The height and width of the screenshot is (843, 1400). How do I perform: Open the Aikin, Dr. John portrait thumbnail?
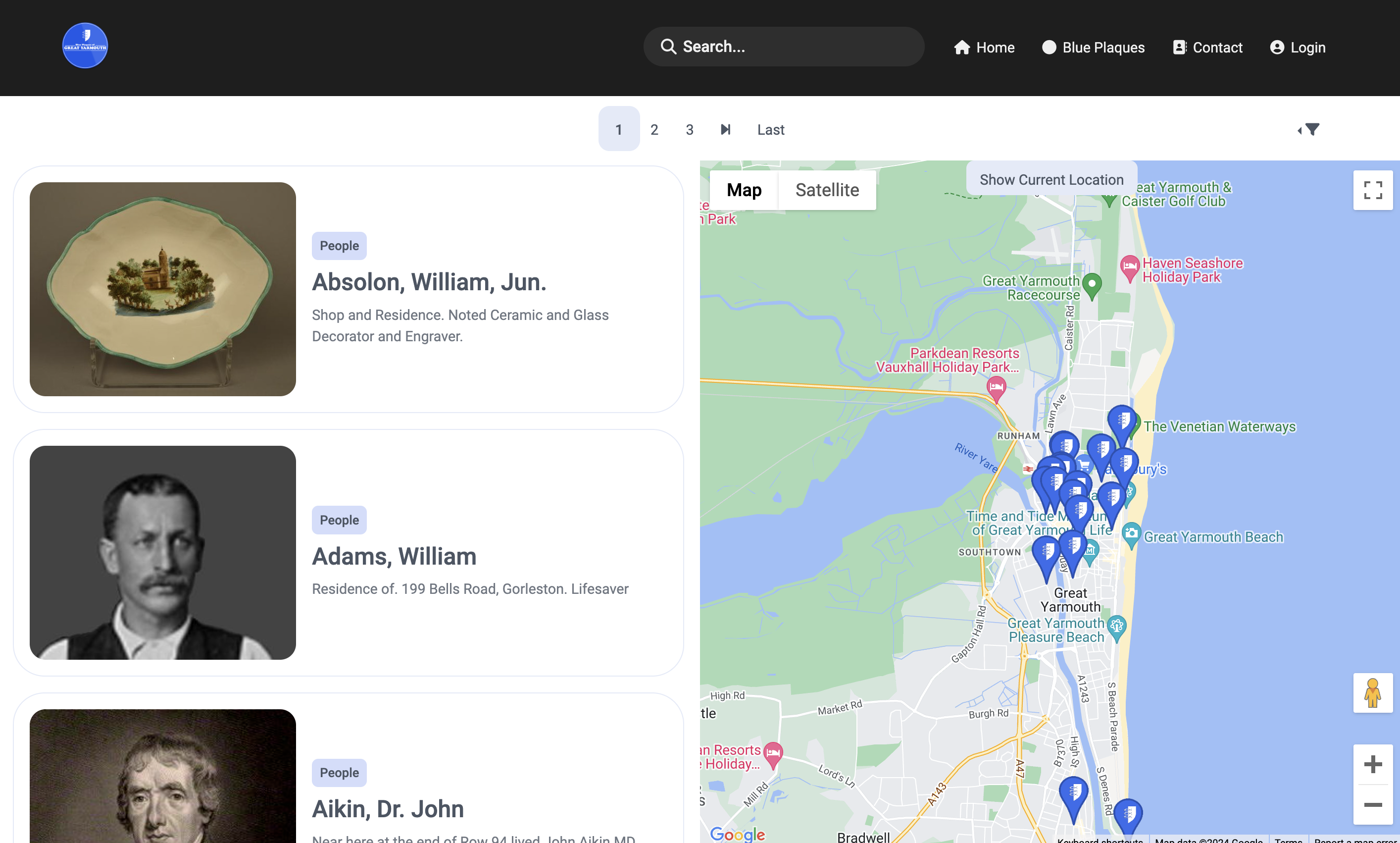click(x=162, y=776)
